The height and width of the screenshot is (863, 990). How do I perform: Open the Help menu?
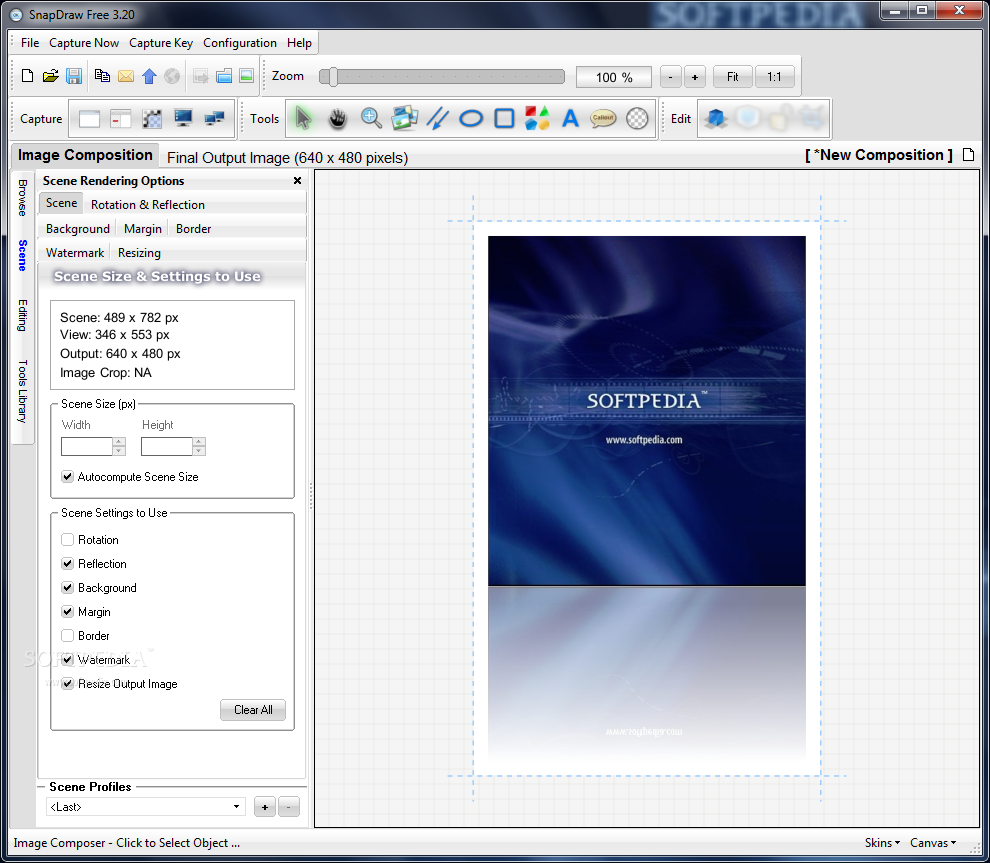[299, 43]
